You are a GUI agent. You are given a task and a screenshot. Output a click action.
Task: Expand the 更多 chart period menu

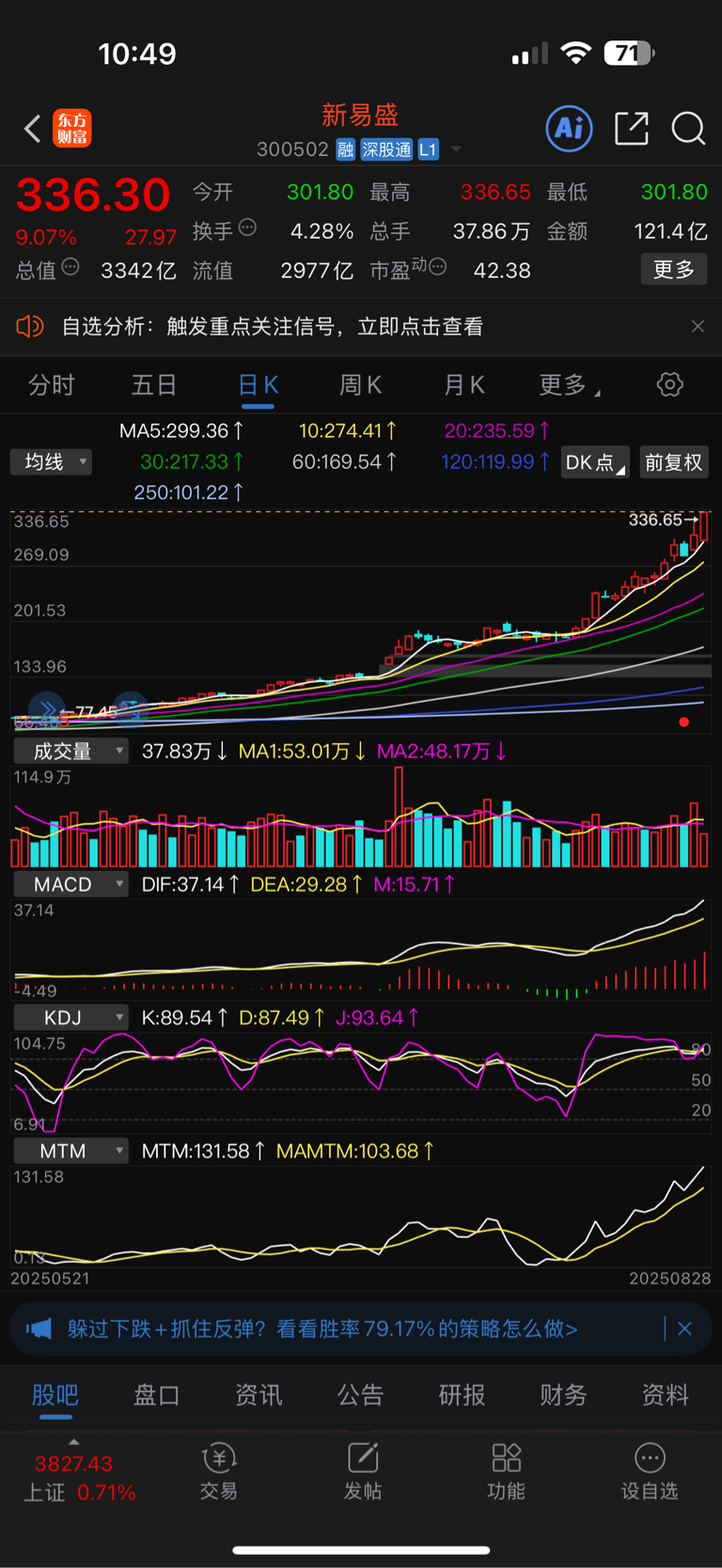tap(570, 385)
